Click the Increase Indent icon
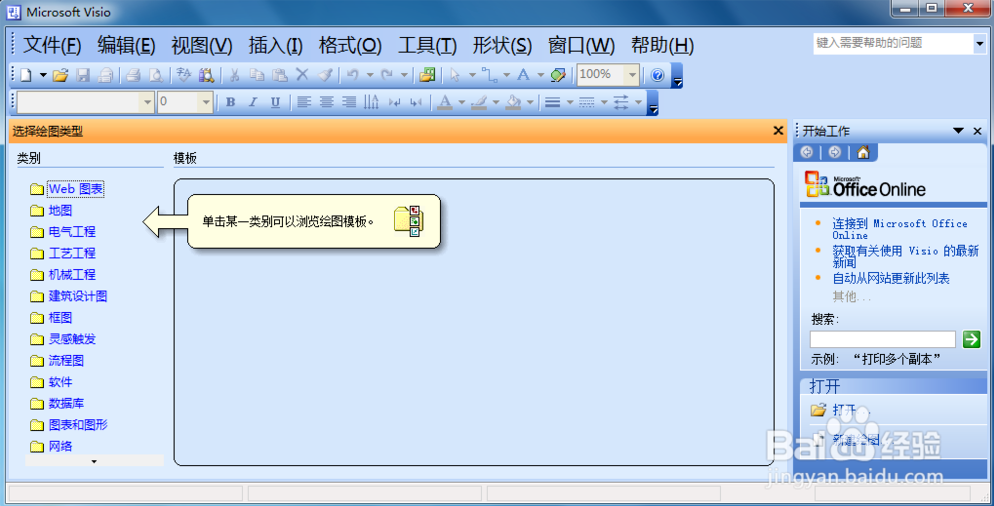The height and width of the screenshot is (506, 994). [416, 102]
